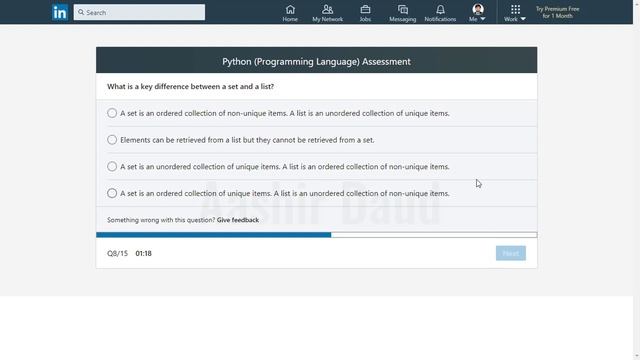This screenshot has height=360, width=640.
Task: Click the assessment progress bar
Action: (316, 235)
